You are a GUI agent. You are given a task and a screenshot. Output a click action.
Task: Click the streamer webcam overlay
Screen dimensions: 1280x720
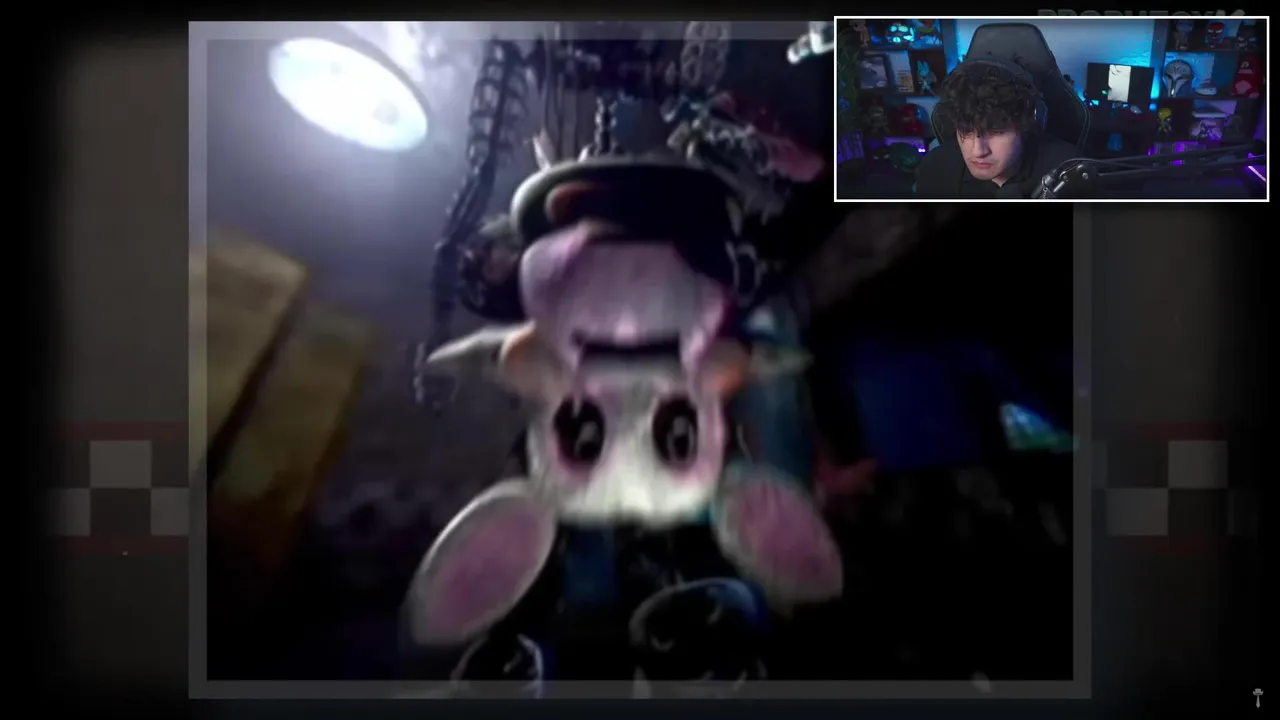(x=1051, y=109)
